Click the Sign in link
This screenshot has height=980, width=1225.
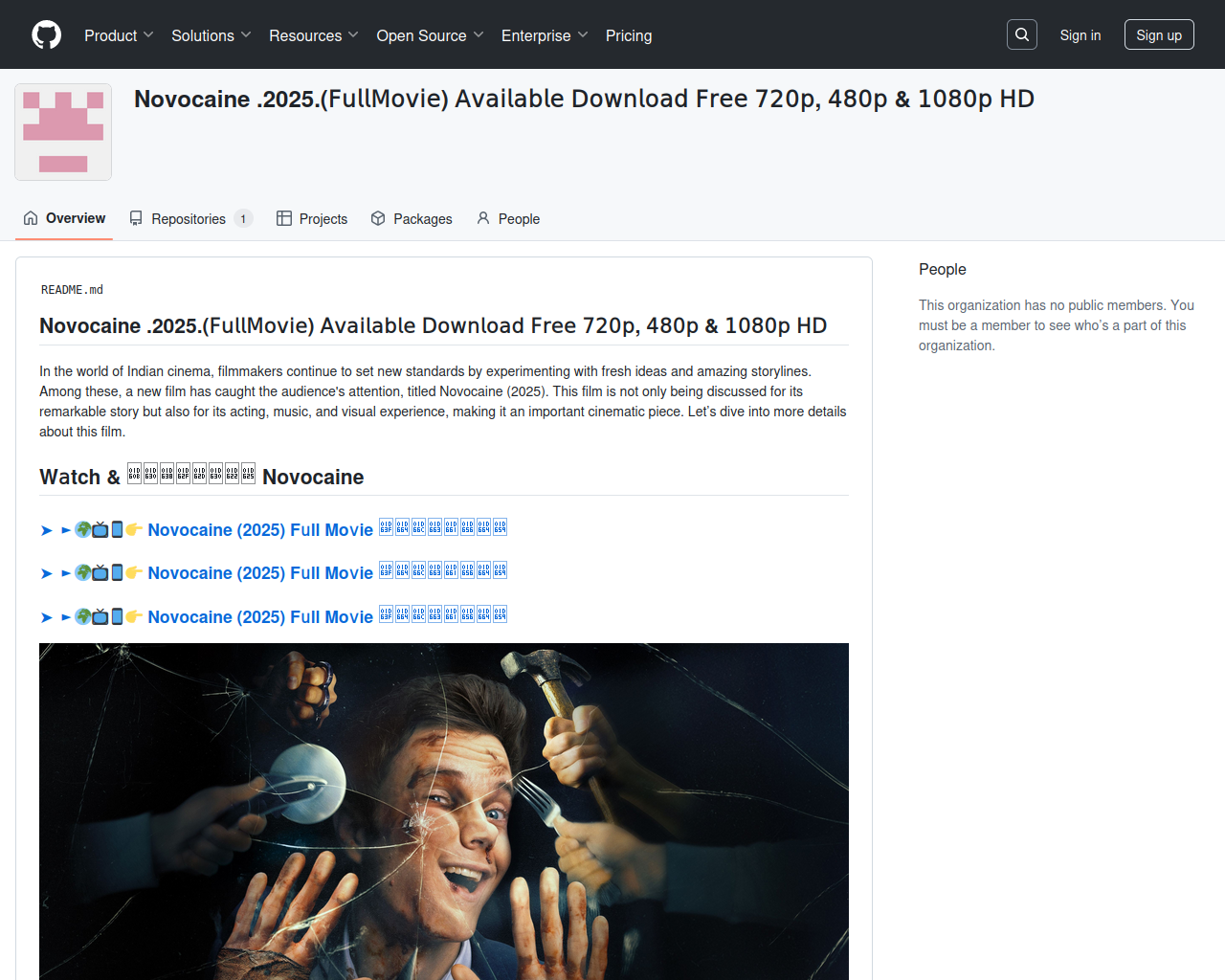1080,35
